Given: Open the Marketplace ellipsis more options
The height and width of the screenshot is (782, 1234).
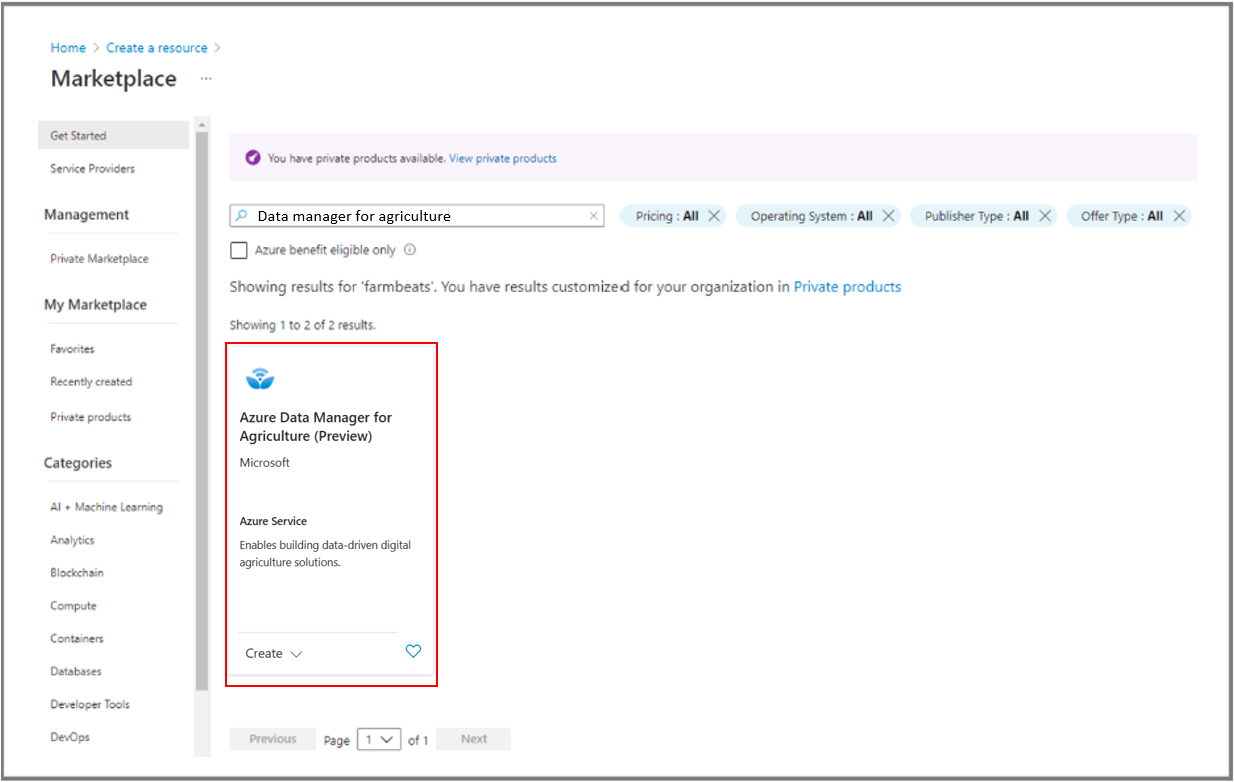Looking at the screenshot, I should [x=206, y=79].
